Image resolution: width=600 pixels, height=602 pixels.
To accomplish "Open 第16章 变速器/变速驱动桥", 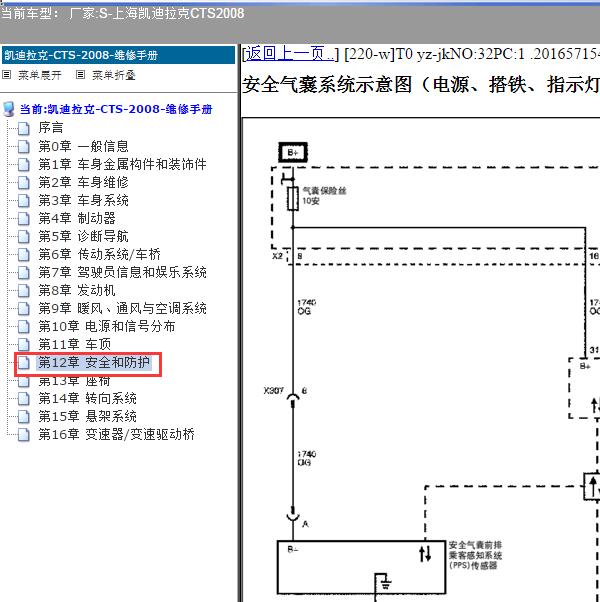I will [116, 435].
